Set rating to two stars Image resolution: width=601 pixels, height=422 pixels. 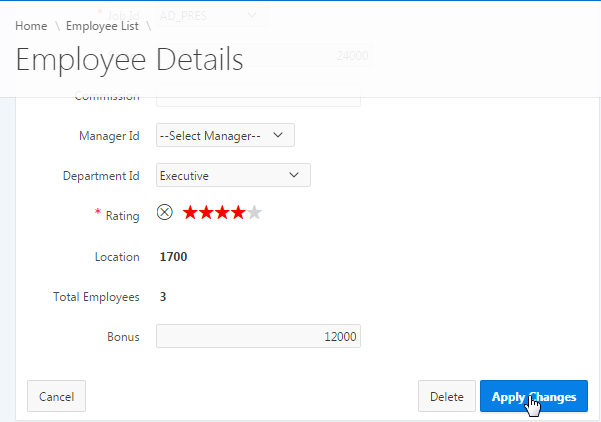[x=206, y=212]
